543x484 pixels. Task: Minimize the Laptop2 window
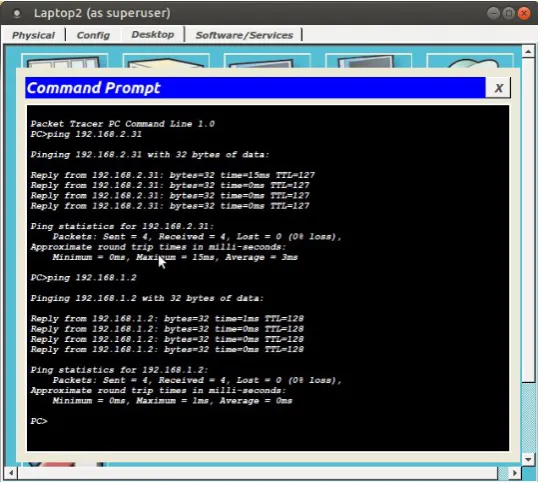493,14
